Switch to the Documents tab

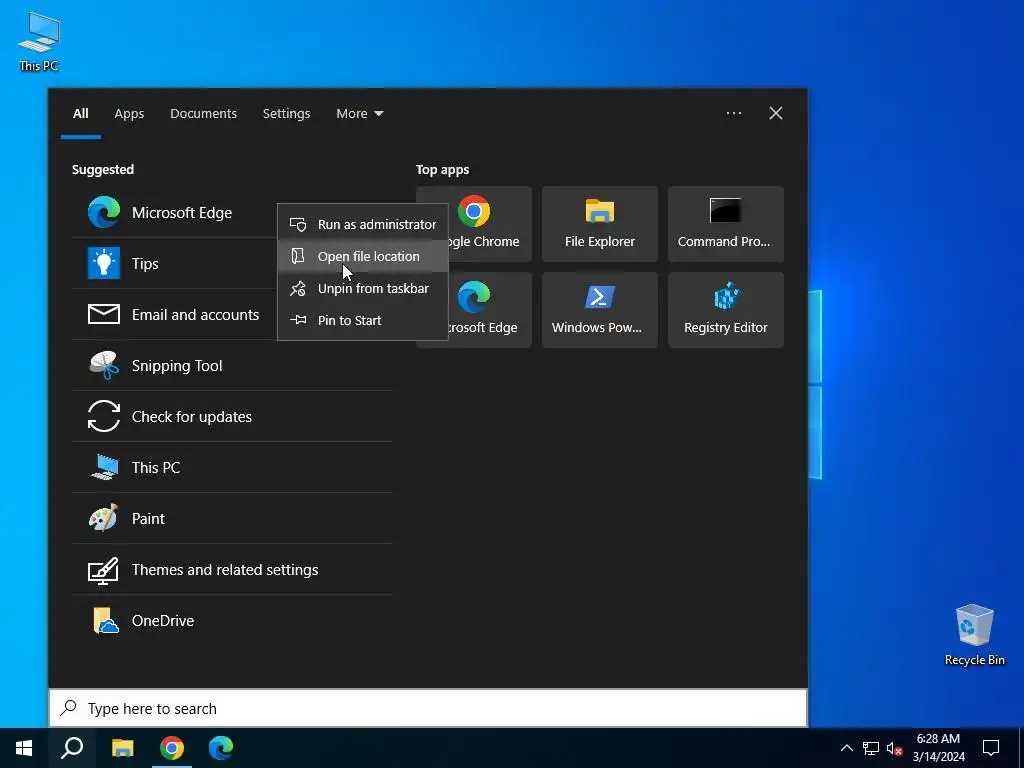tap(203, 114)
